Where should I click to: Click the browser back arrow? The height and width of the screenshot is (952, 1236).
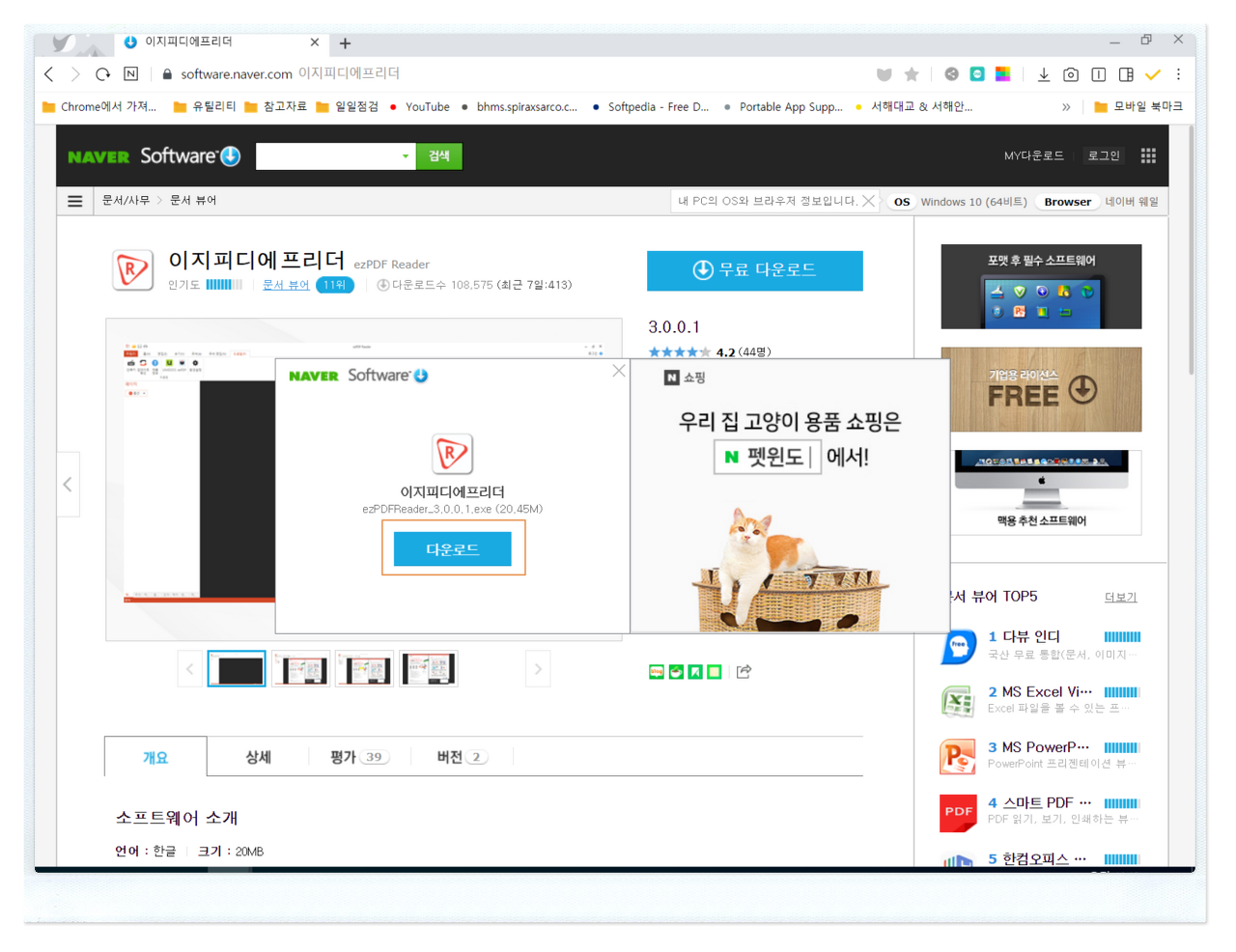(49, 74)
